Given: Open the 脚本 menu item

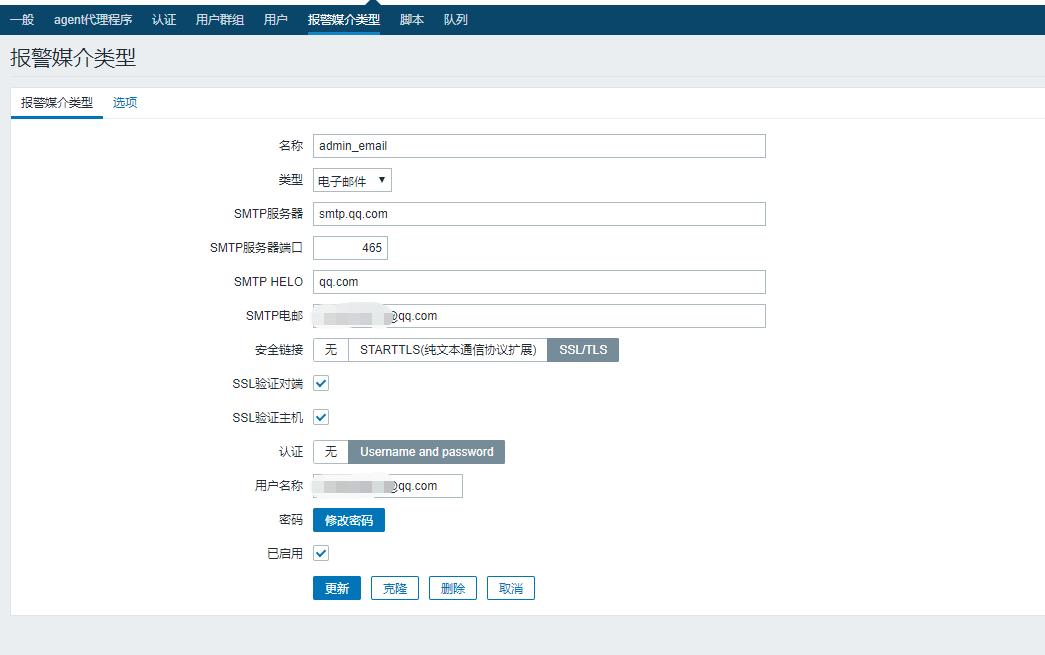Looking at the screenshot, I should 412,20.
